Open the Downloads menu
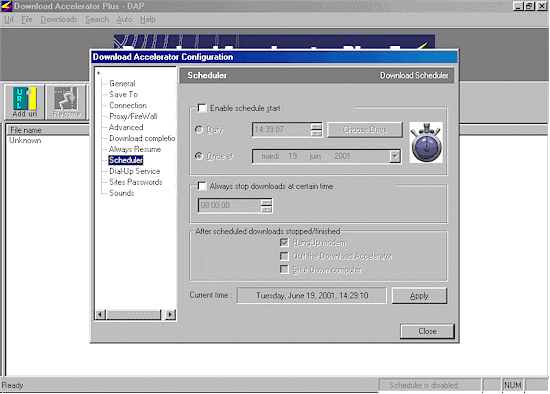Screen dimensions: 550x394 [59, 20]
